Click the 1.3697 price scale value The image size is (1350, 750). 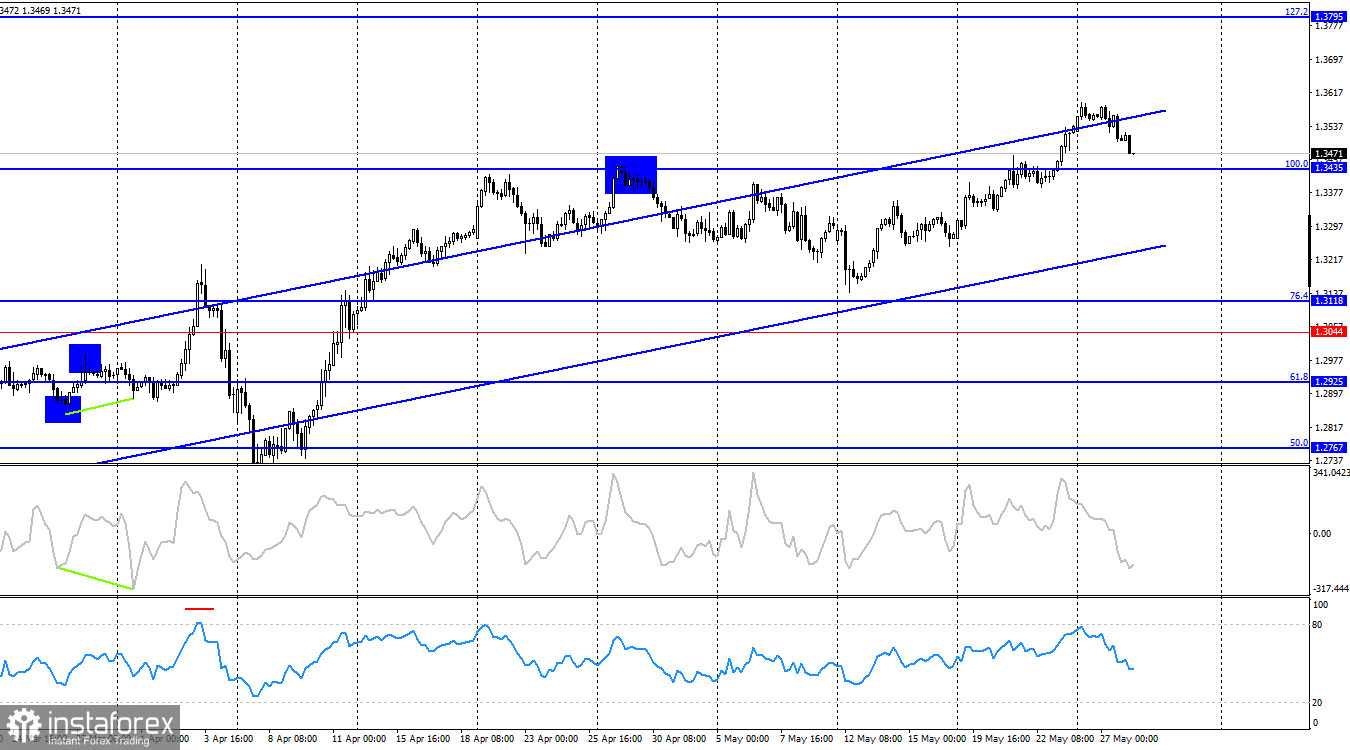pyautogui.click(x=1329, y=60)
